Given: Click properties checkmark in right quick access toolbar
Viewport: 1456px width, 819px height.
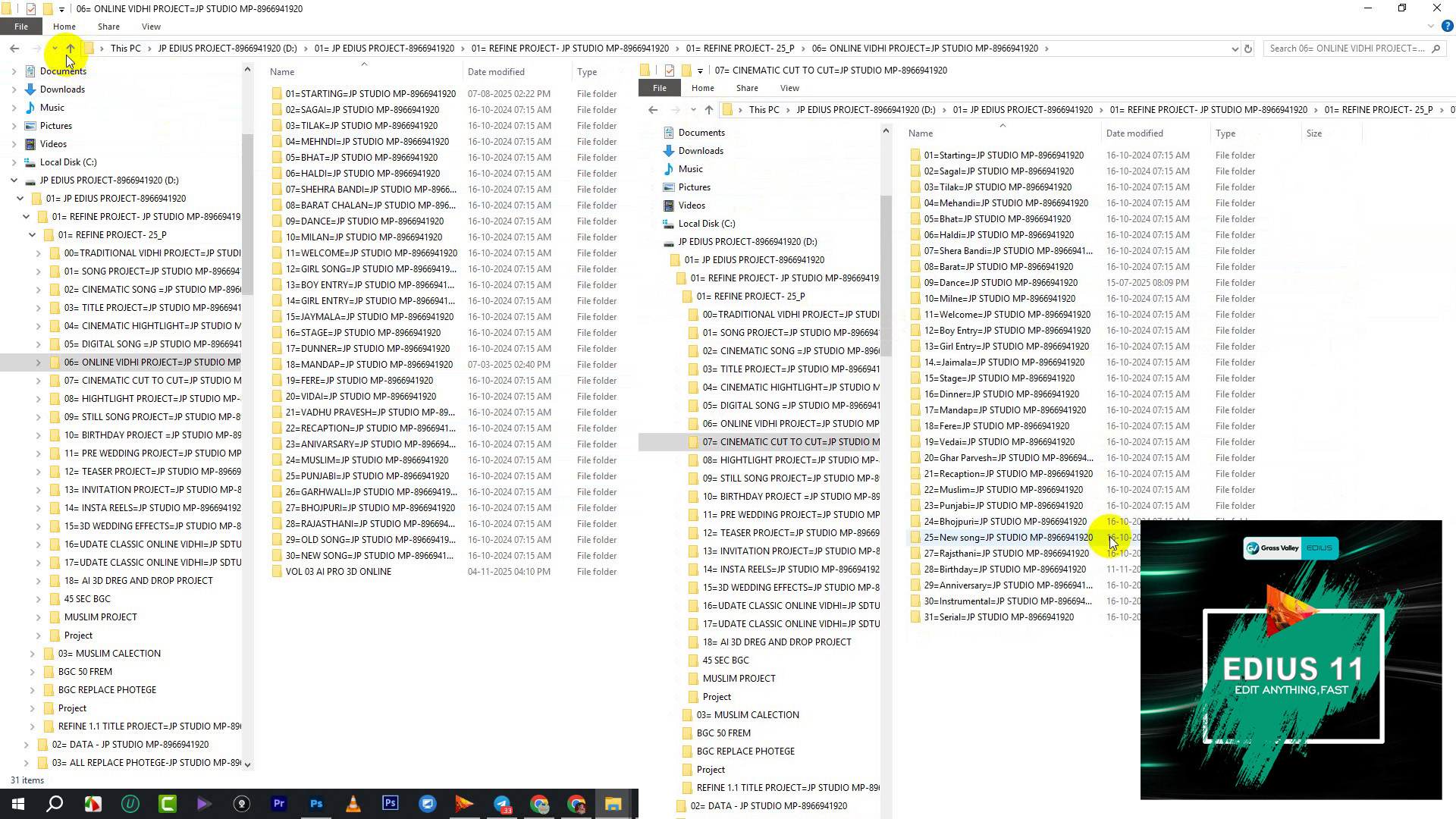Looking at the screenshot, I should 669,71.
